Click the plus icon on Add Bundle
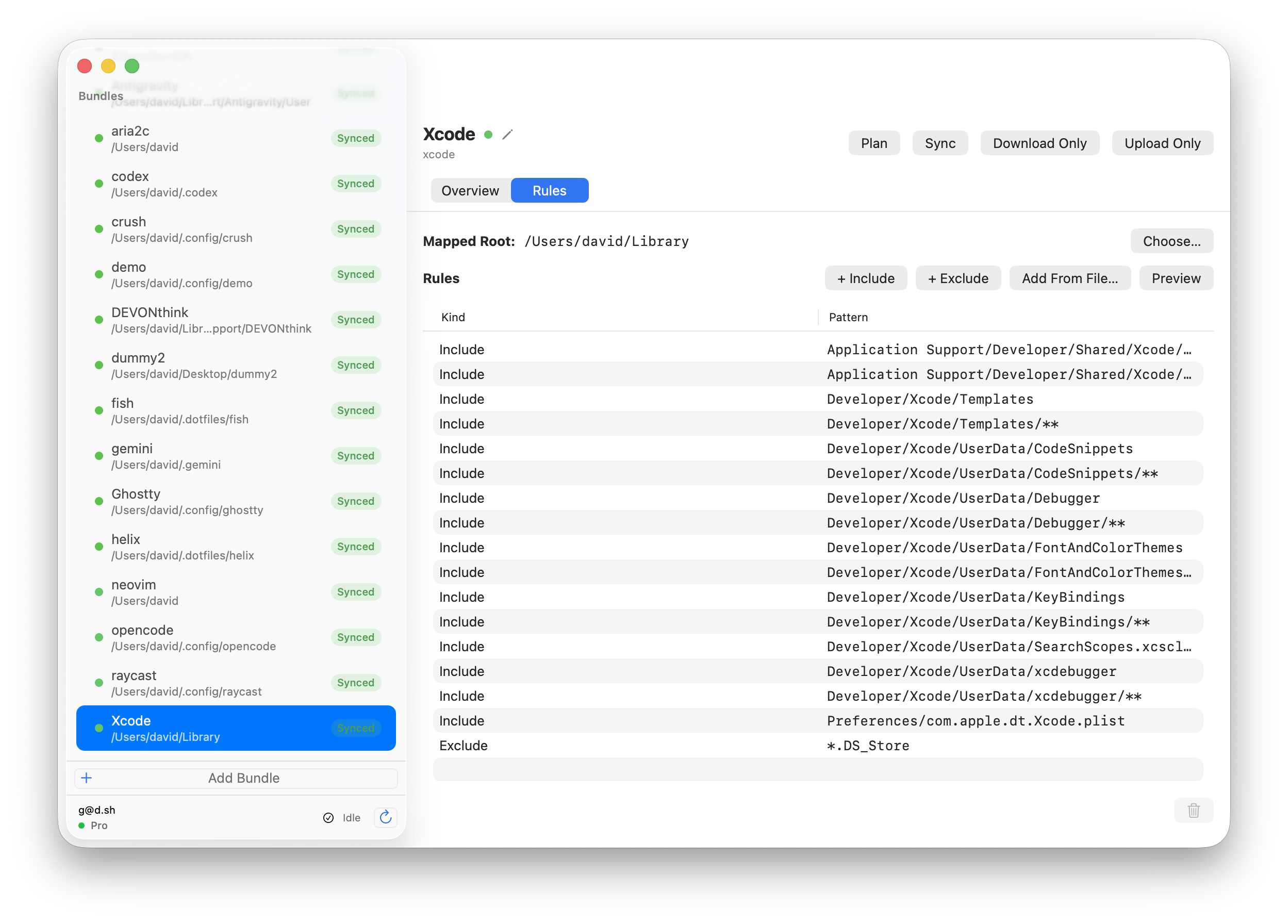1288x924 pixels. pyautogui.click(x=86, y=778)
